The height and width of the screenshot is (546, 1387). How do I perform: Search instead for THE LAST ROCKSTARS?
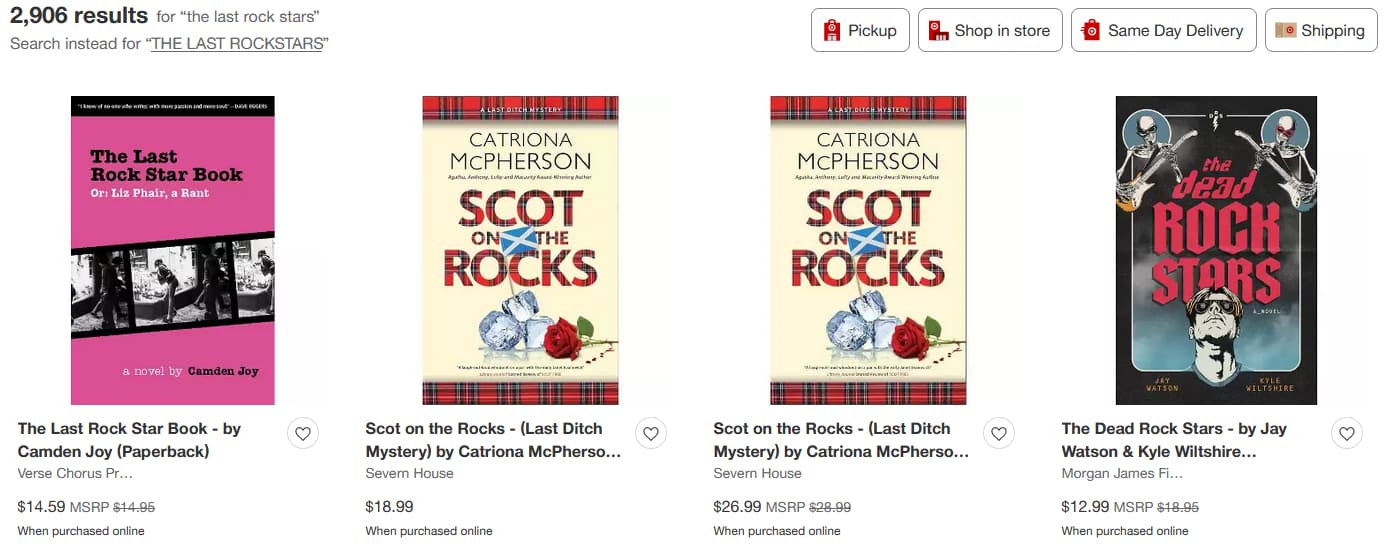tap(237, 44)
